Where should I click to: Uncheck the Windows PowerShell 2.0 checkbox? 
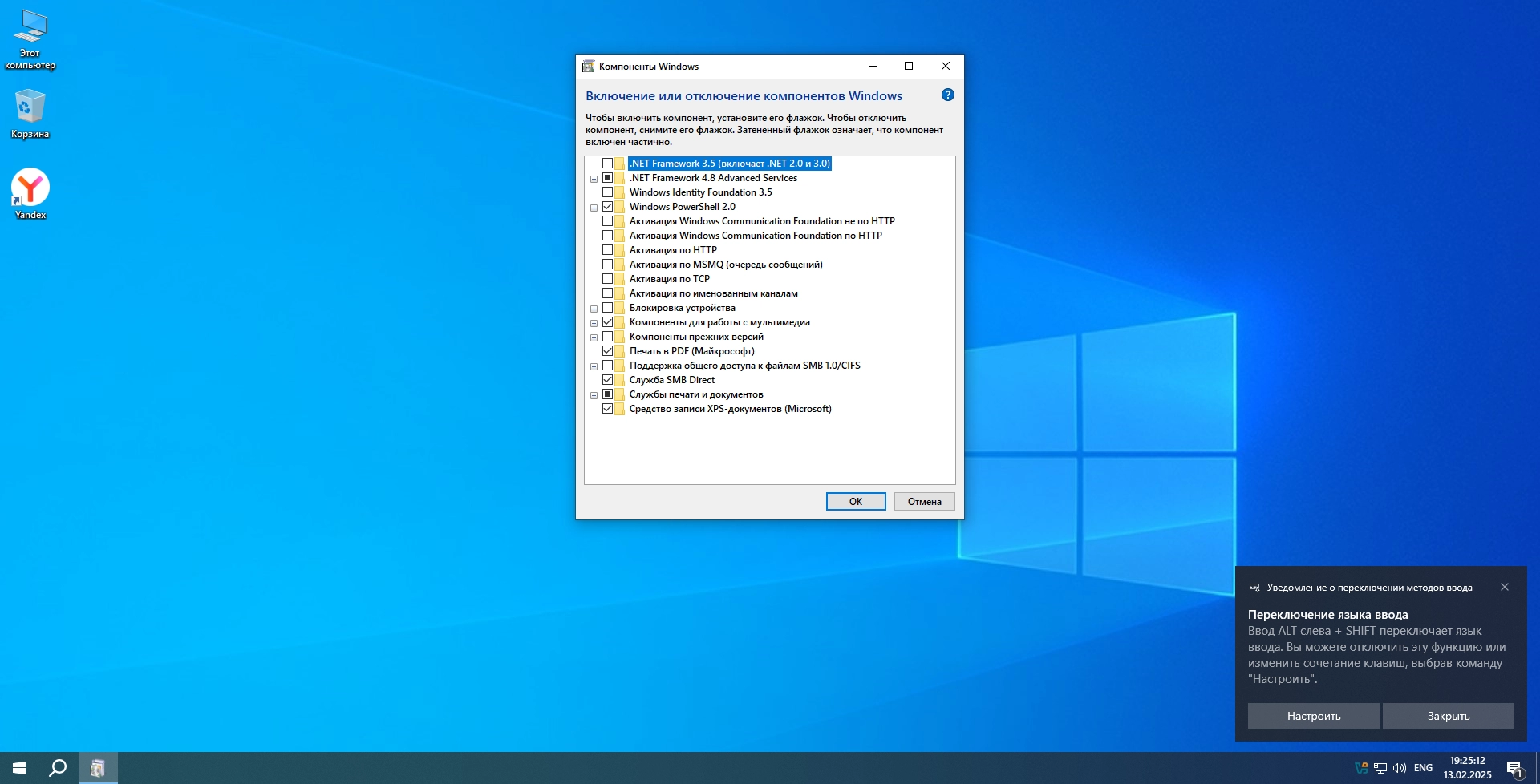[x=607, y=207]
